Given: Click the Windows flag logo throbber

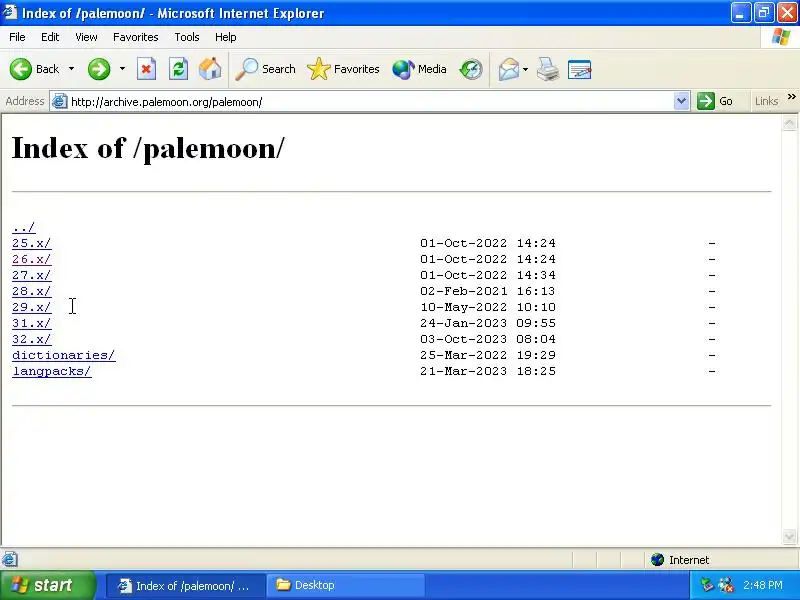Looking at the screenshot, I should tap(781, 37).
